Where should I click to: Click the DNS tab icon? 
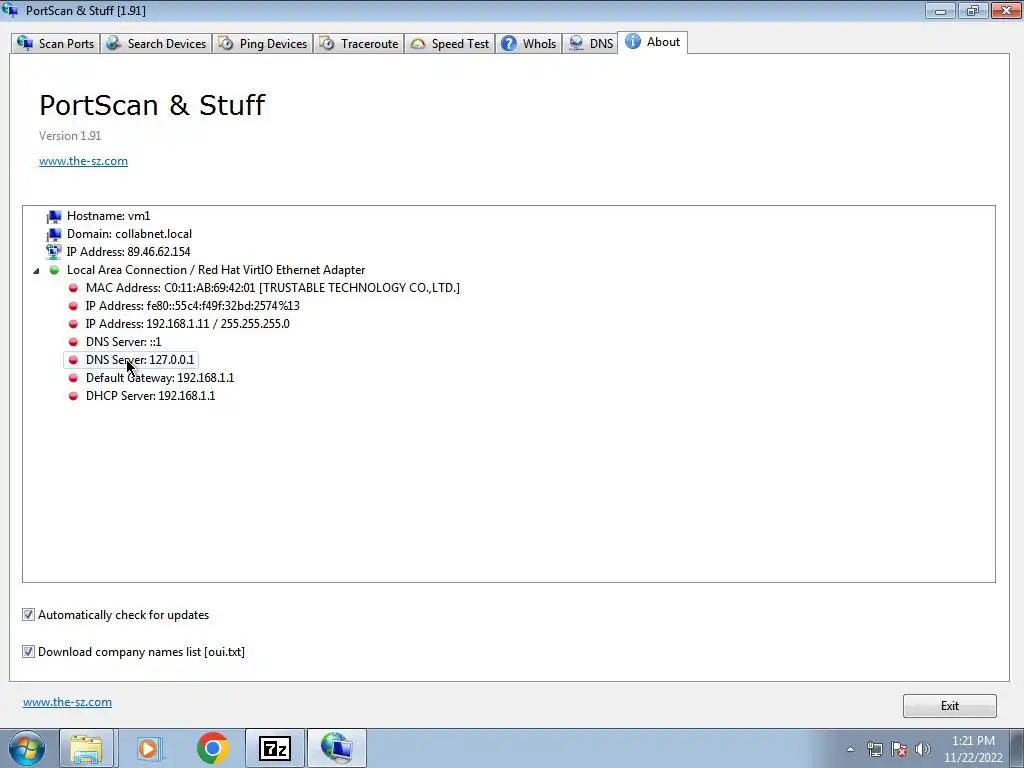click(x=576, y=44)
